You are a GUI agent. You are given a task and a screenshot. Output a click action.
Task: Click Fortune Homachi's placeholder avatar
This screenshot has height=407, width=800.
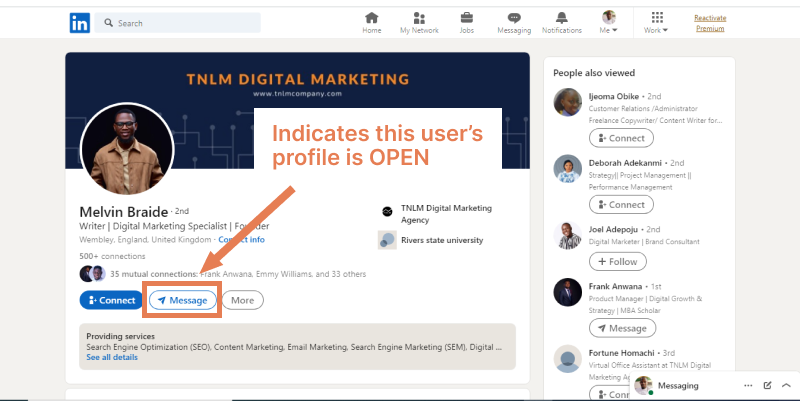(x=567, y=359)
